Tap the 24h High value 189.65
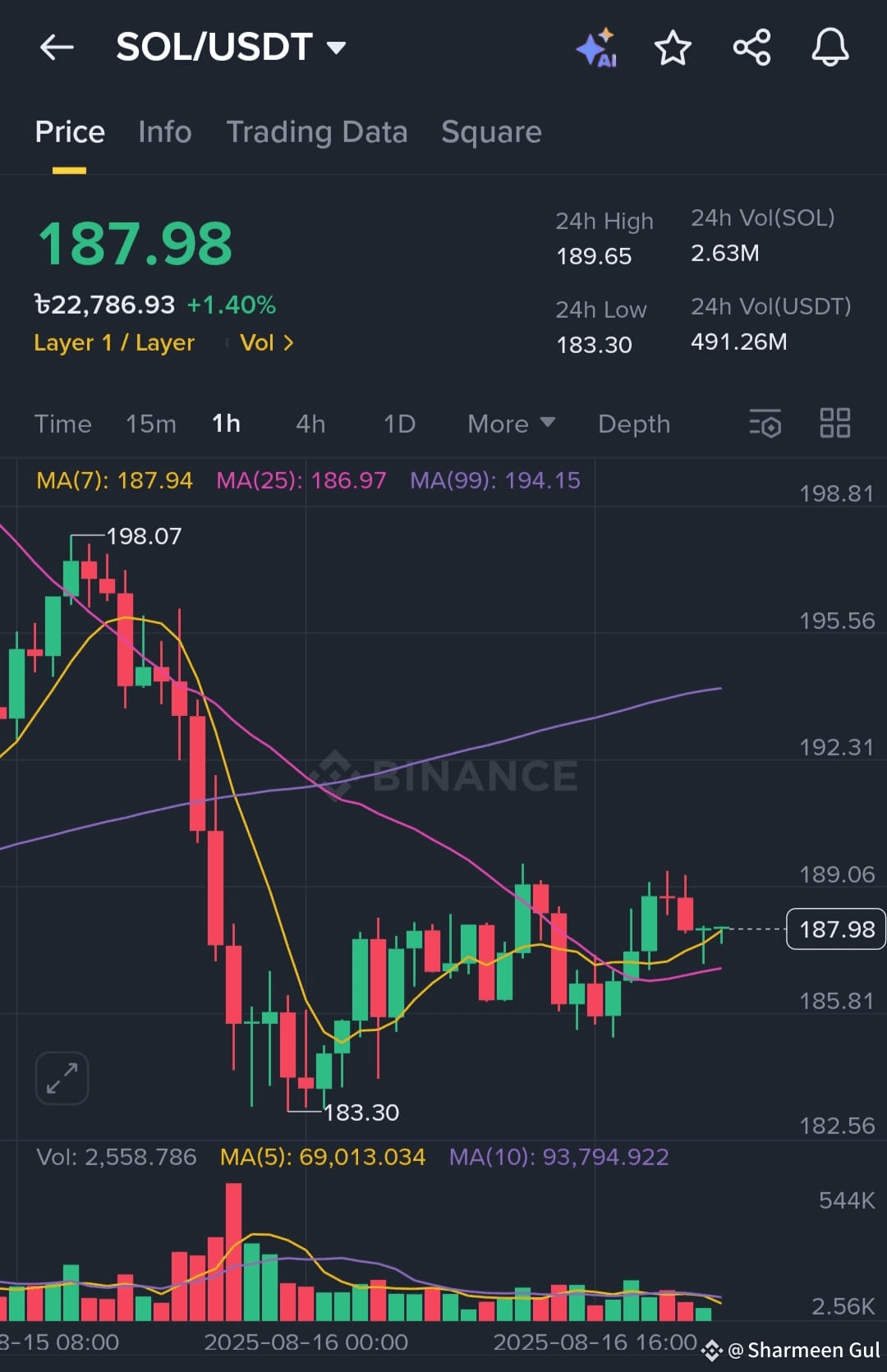Image resolution: width=887 pixels, height=1372 pixels. tap(594, 256)
